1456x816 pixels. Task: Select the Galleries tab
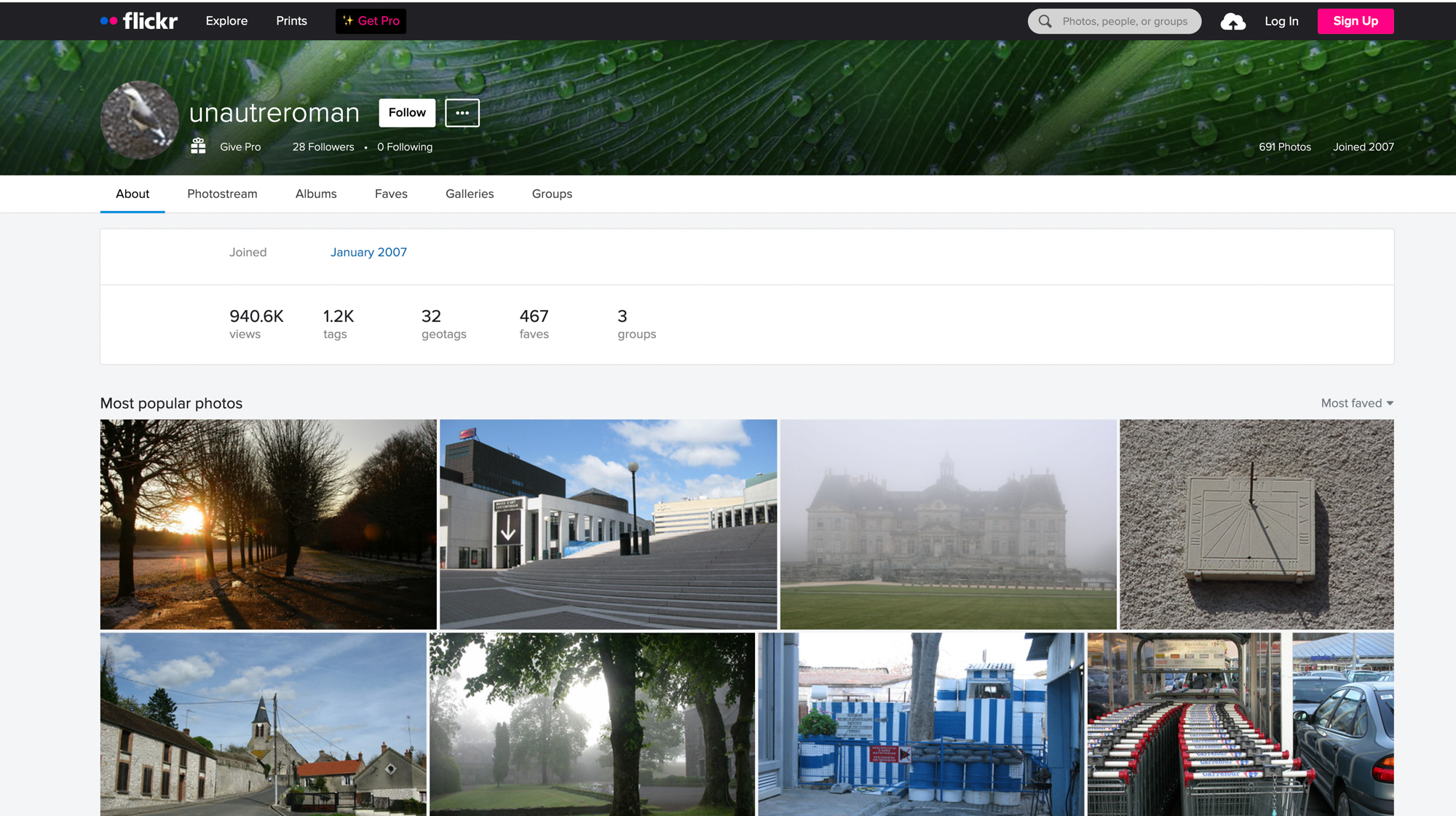(x=470, y=194)
